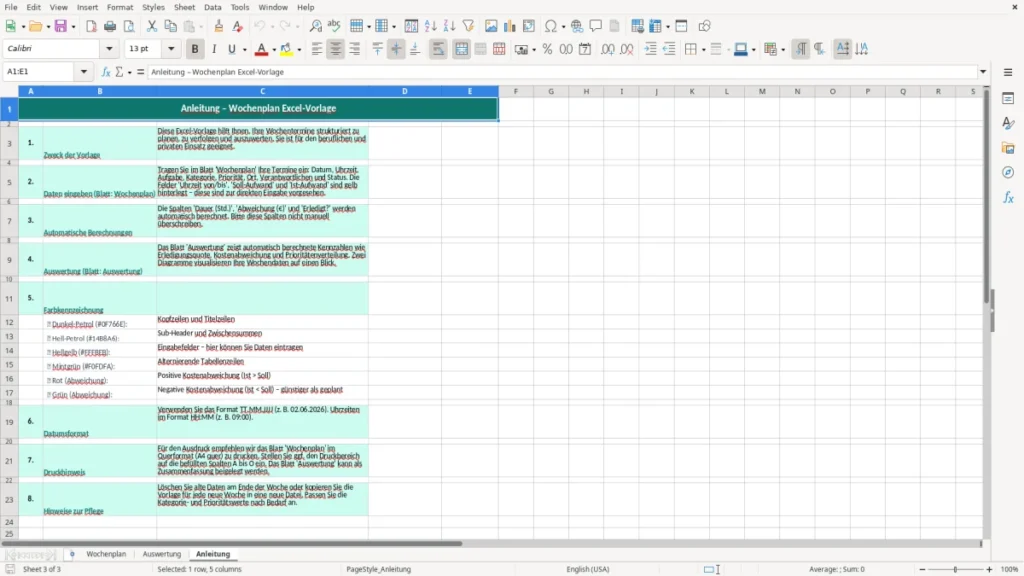Viewport: 1024px width, 576px height.
Task: Click the Print icon
Action: (x=110, y=26)
